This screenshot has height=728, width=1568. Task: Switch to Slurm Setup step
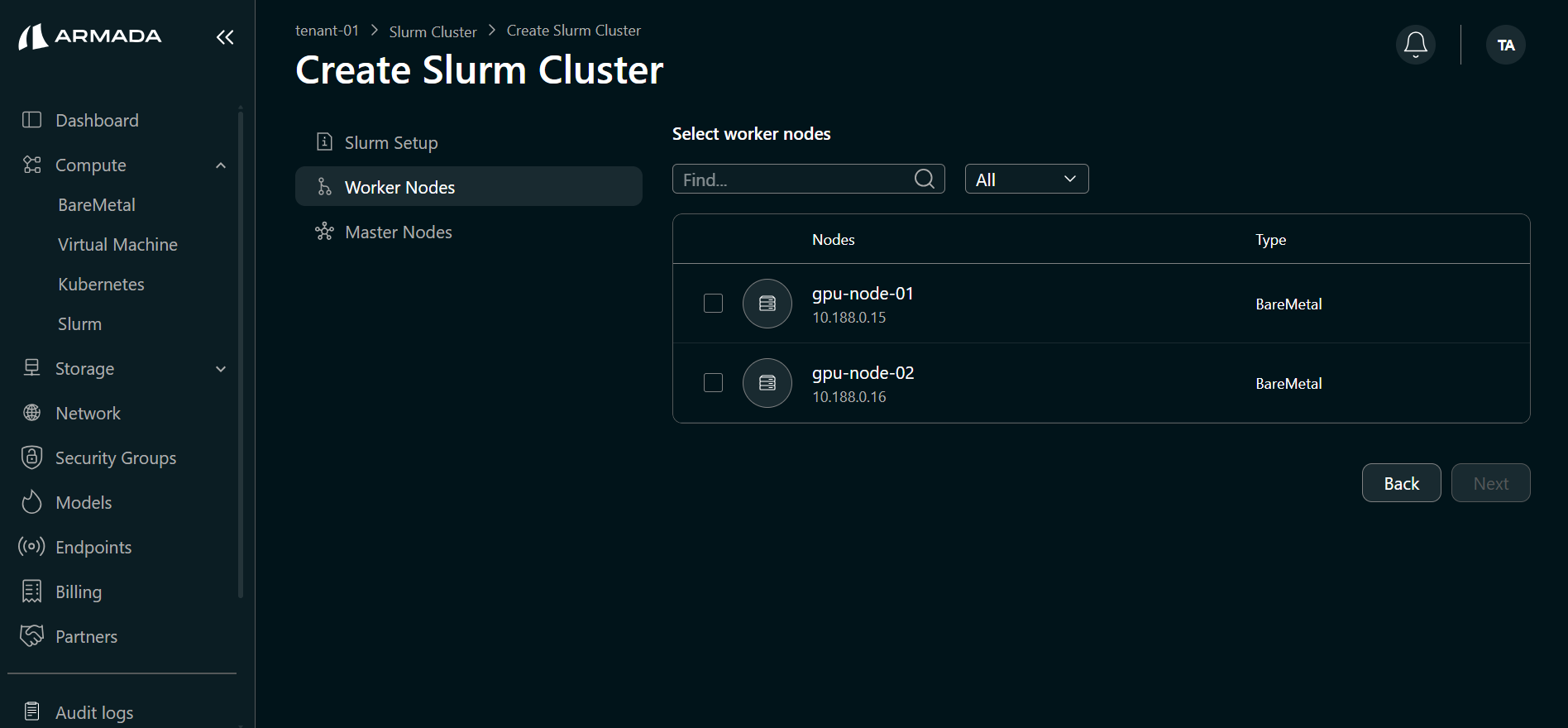469,142
